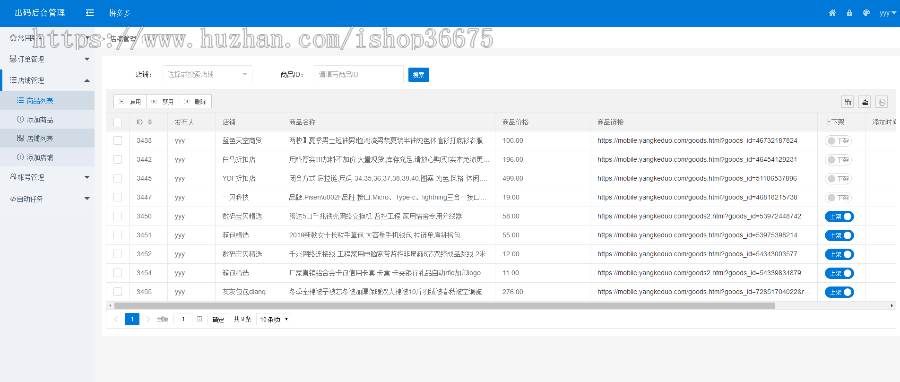Click the blue search button
The width and height of the screenshot is (900, 382).
click(418, 75)
